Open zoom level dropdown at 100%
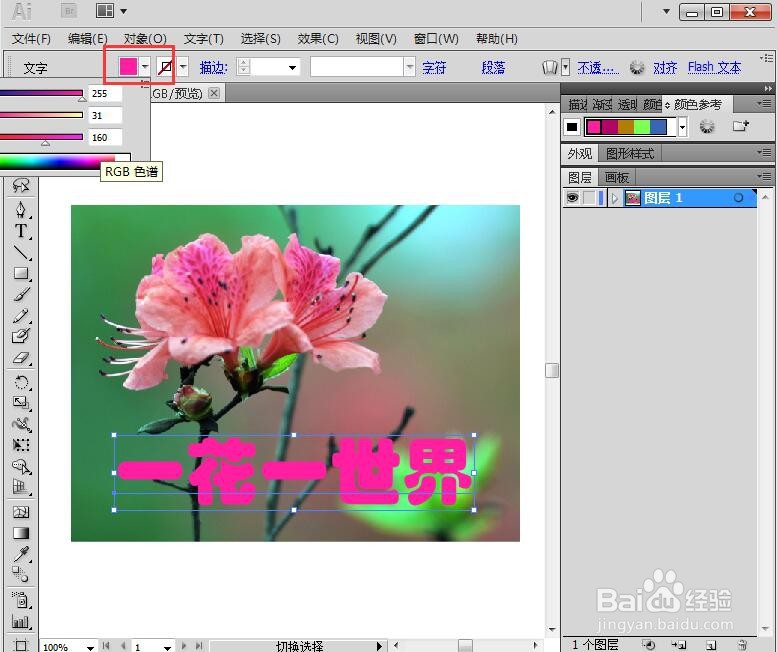 tap(90, 647)
